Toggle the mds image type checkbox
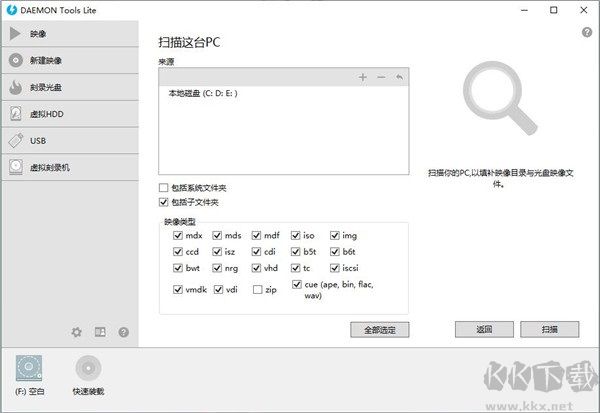This screenshot has width=600, height=413. [x=217, y=235]
